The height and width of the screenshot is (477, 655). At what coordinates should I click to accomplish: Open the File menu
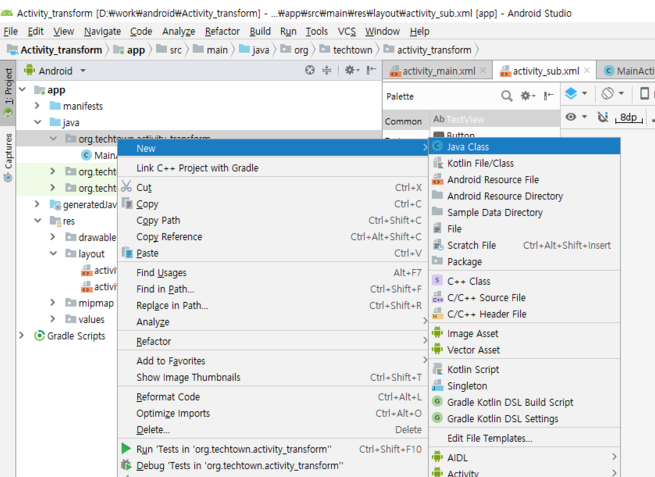pos(10,31)
